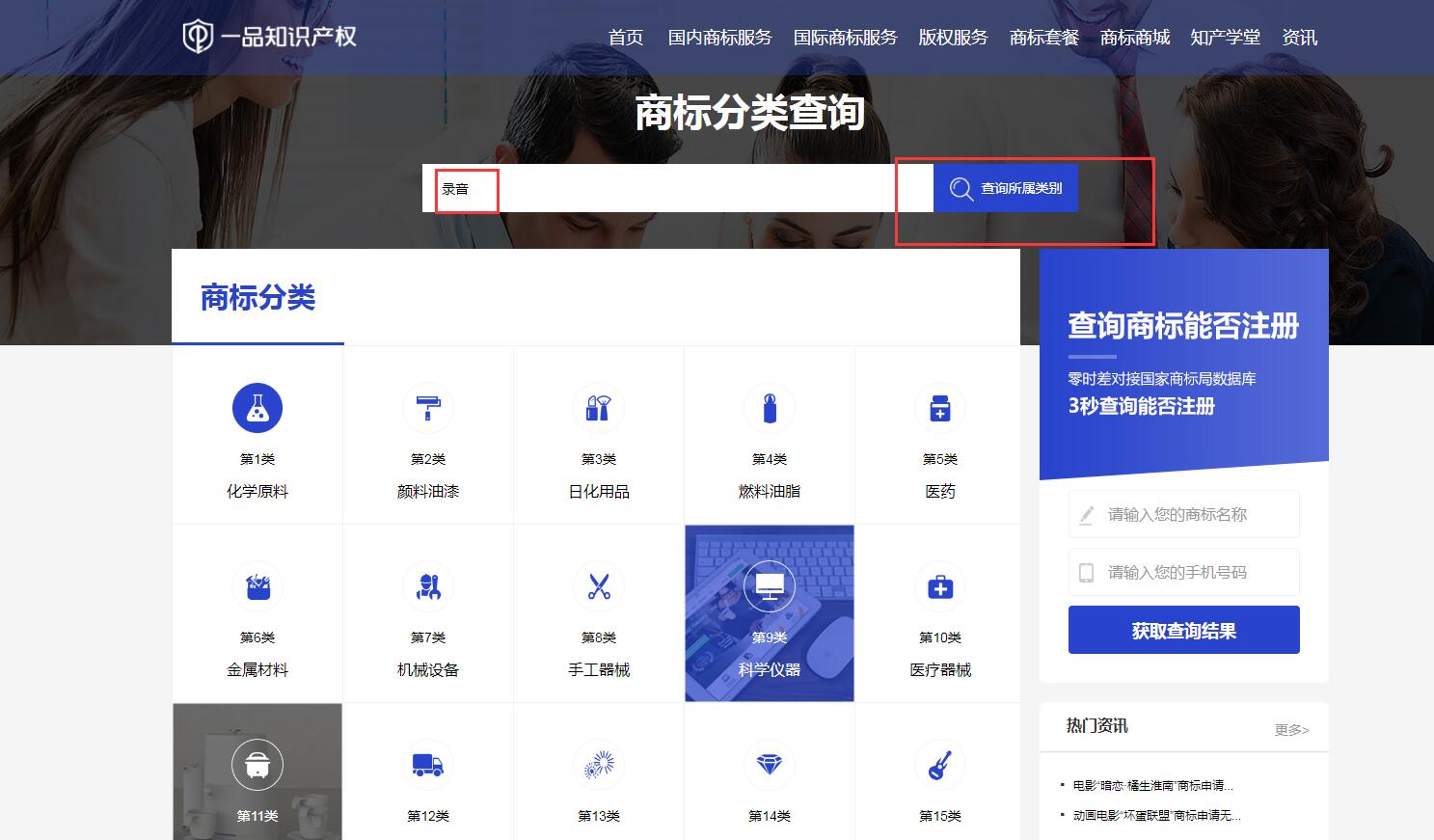Go to the 资讯 page
This screenshot has height=840, width=1434.
coord(1300,38)
